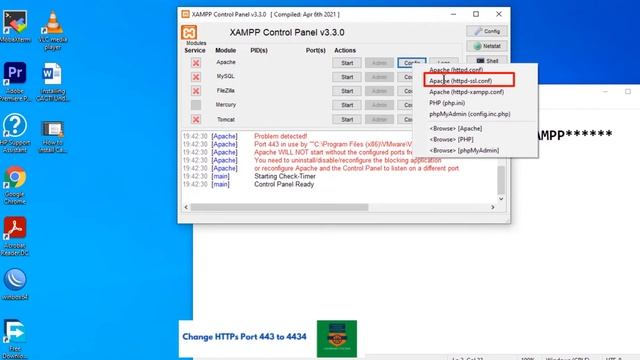Open the Installing CACTI Word document

pyautogui.click(x=53, y=81)
